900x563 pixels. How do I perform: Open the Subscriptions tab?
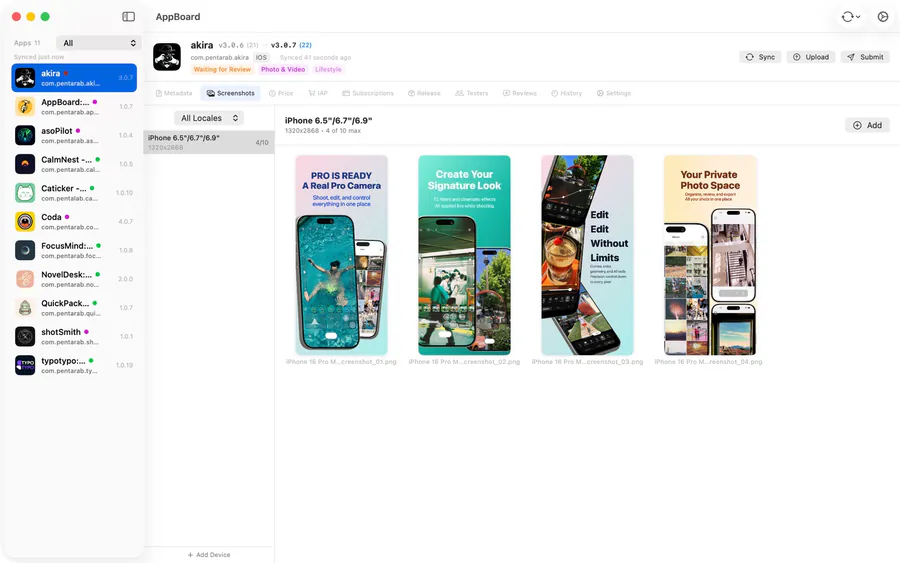click(x=368, y=93)
